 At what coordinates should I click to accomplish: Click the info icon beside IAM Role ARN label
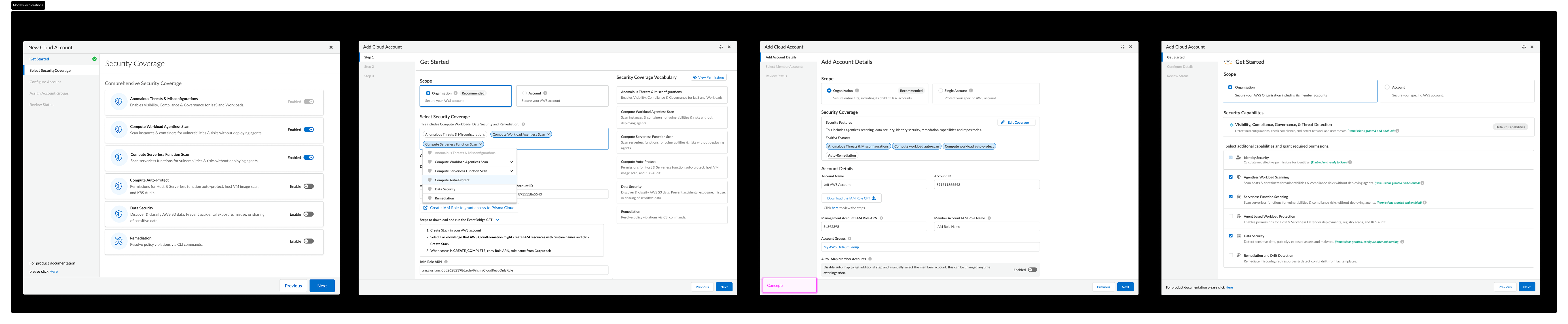[446, 262]
